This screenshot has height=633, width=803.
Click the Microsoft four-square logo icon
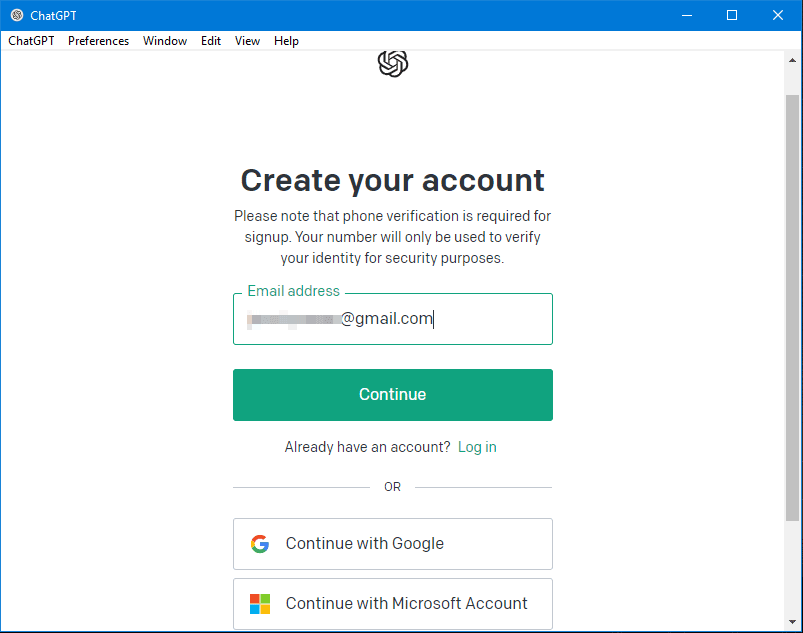(x=260, y=604)
